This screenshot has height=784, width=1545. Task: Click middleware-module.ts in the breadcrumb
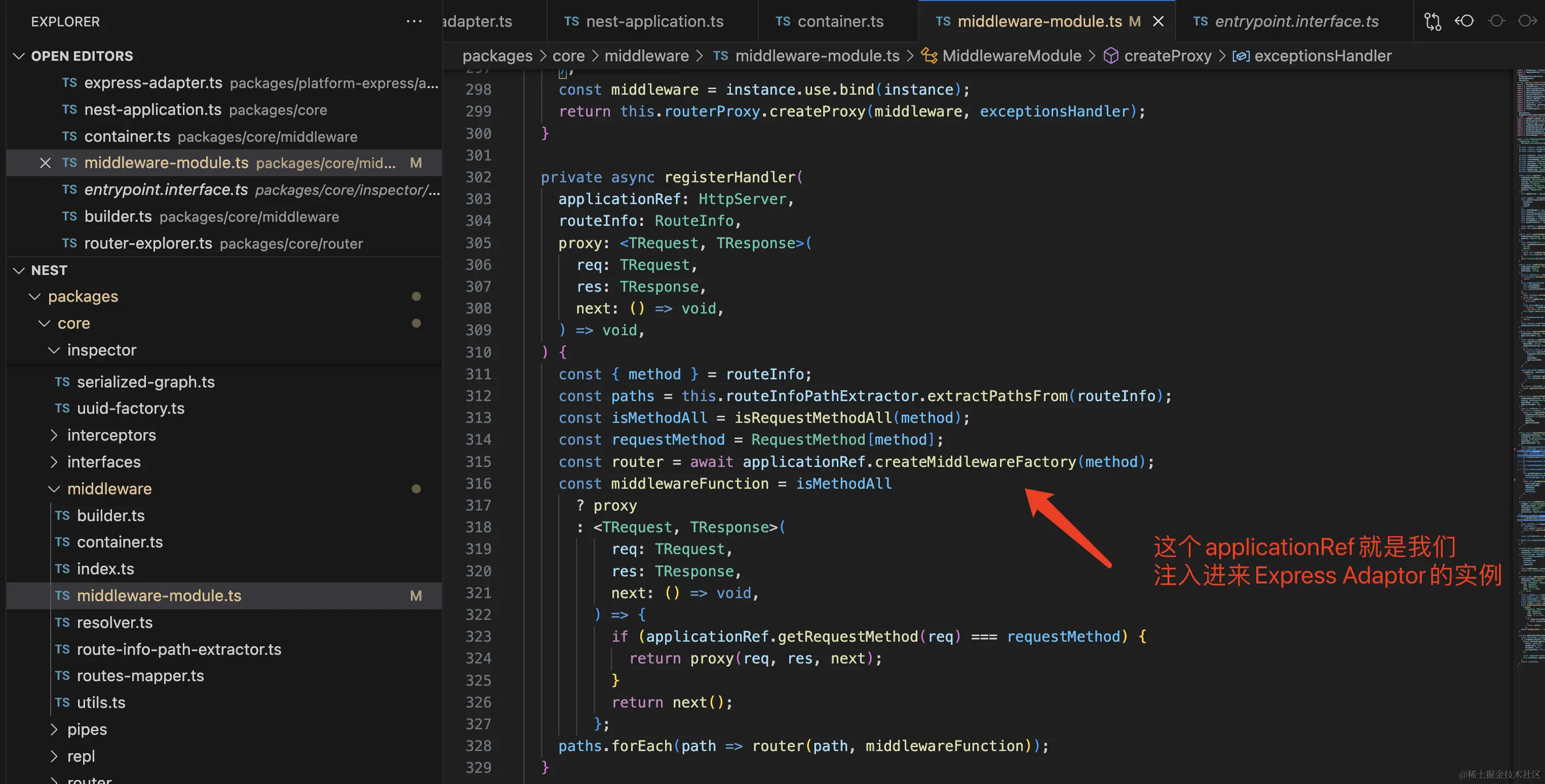pyautogui.click(x=817, y=56)
